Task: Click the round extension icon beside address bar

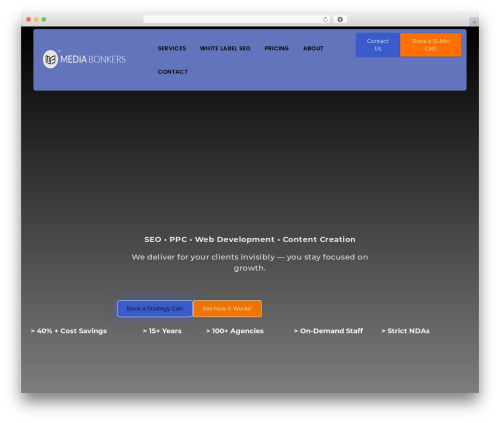Action: (340, 19)
